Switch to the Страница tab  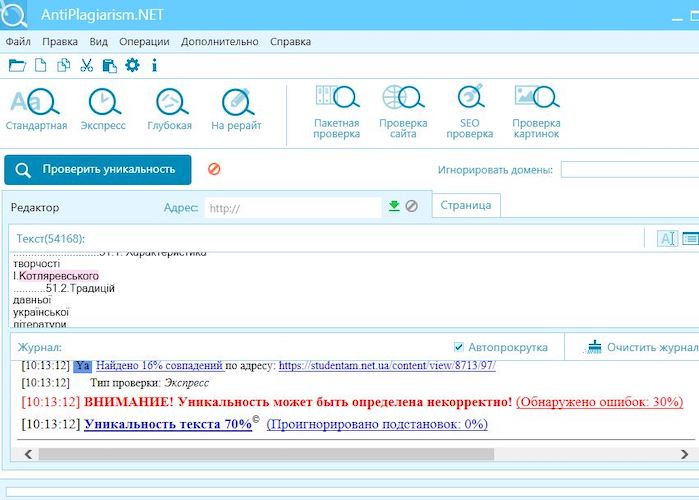(466, 205)
